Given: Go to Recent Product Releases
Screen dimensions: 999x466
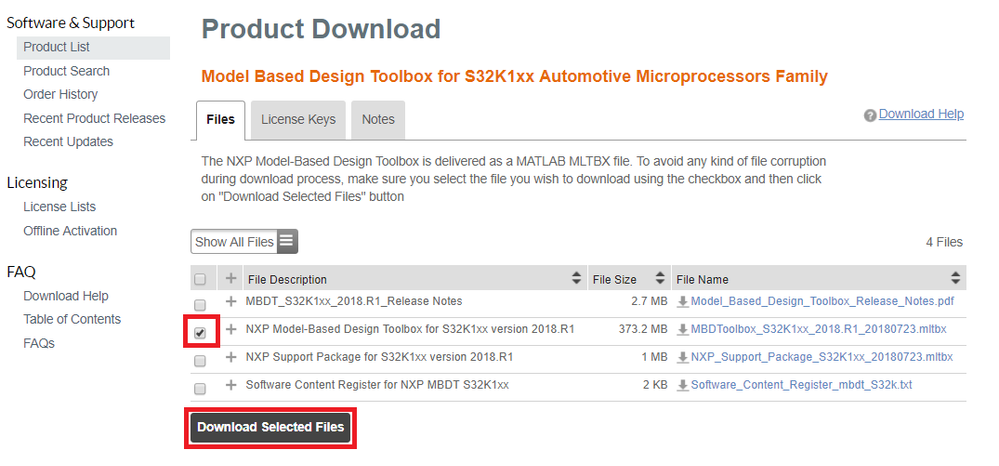Looking at the screenshot, I should [x=94, y=119].
